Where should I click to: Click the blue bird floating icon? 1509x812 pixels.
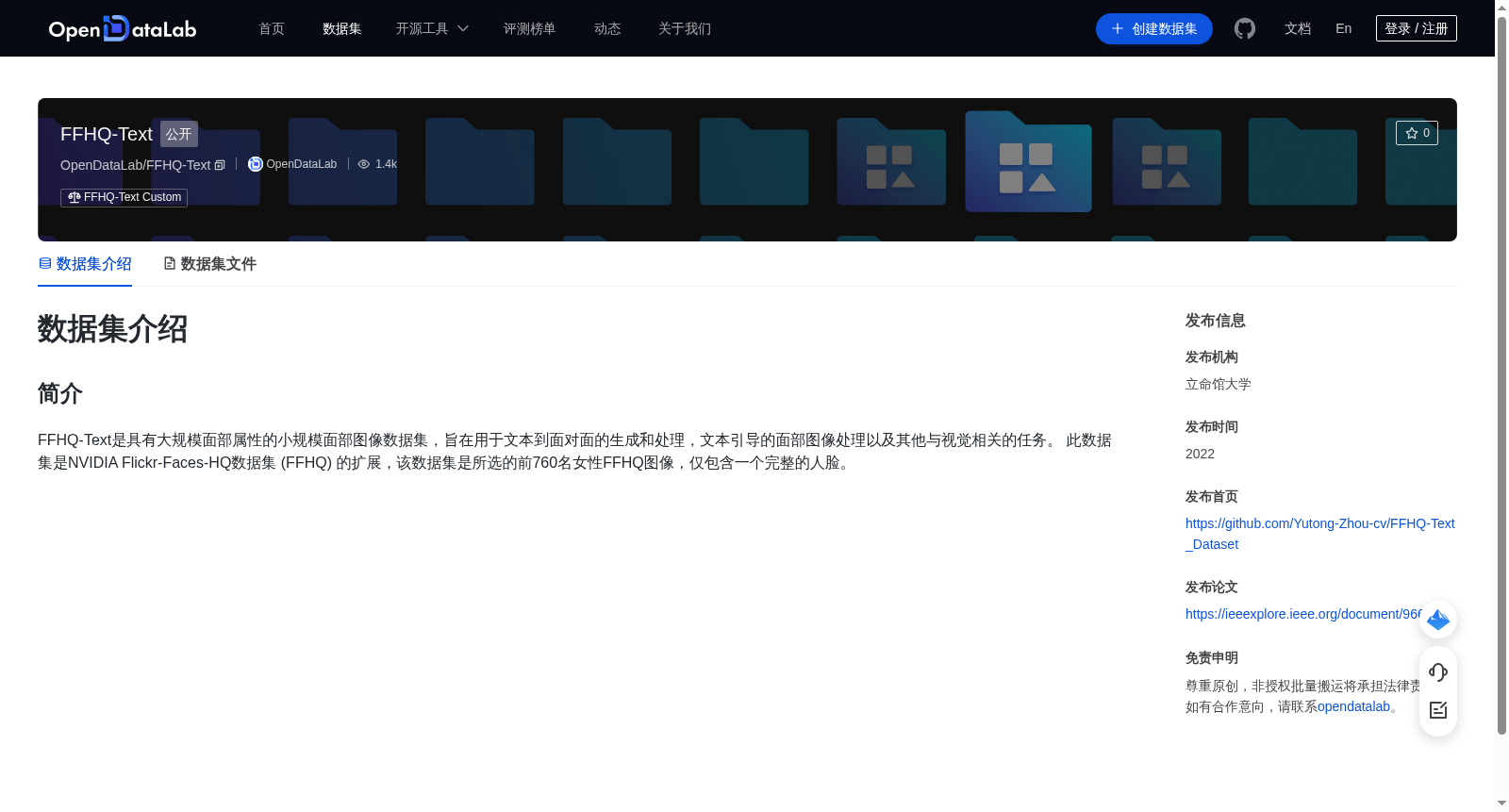coord(1438,620)
